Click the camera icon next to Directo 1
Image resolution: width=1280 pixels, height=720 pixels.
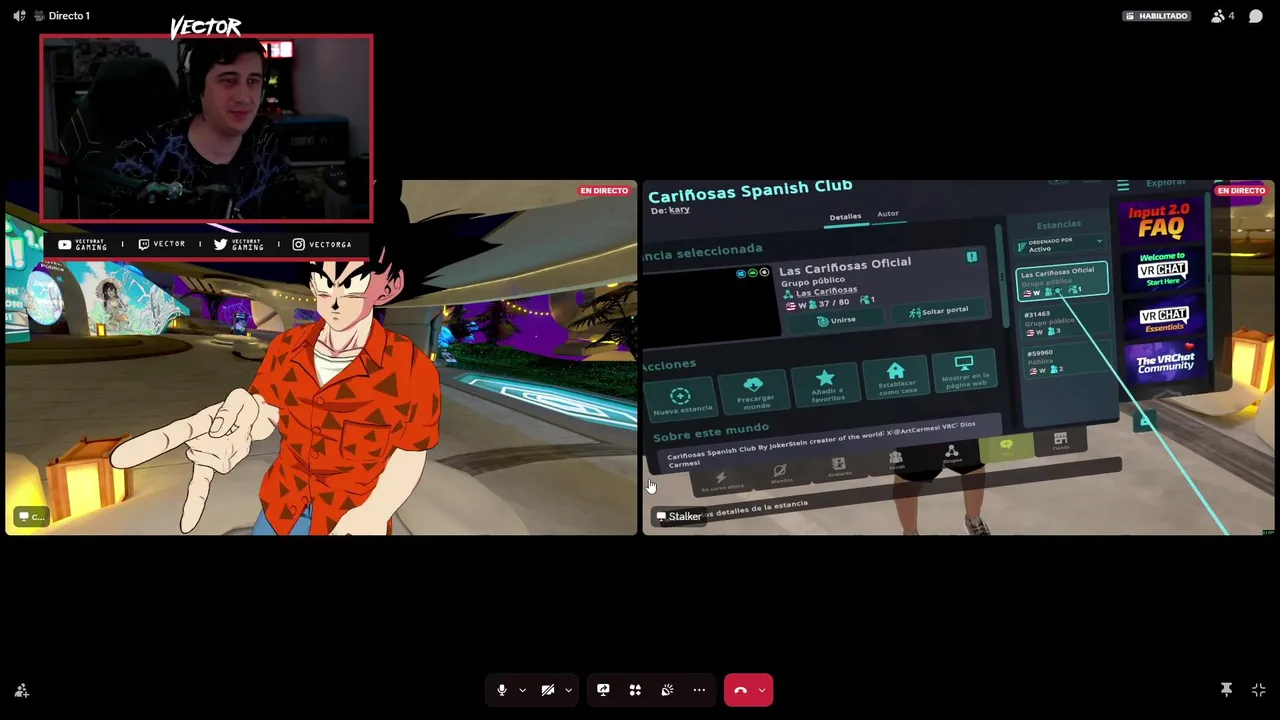pos(38,16)
